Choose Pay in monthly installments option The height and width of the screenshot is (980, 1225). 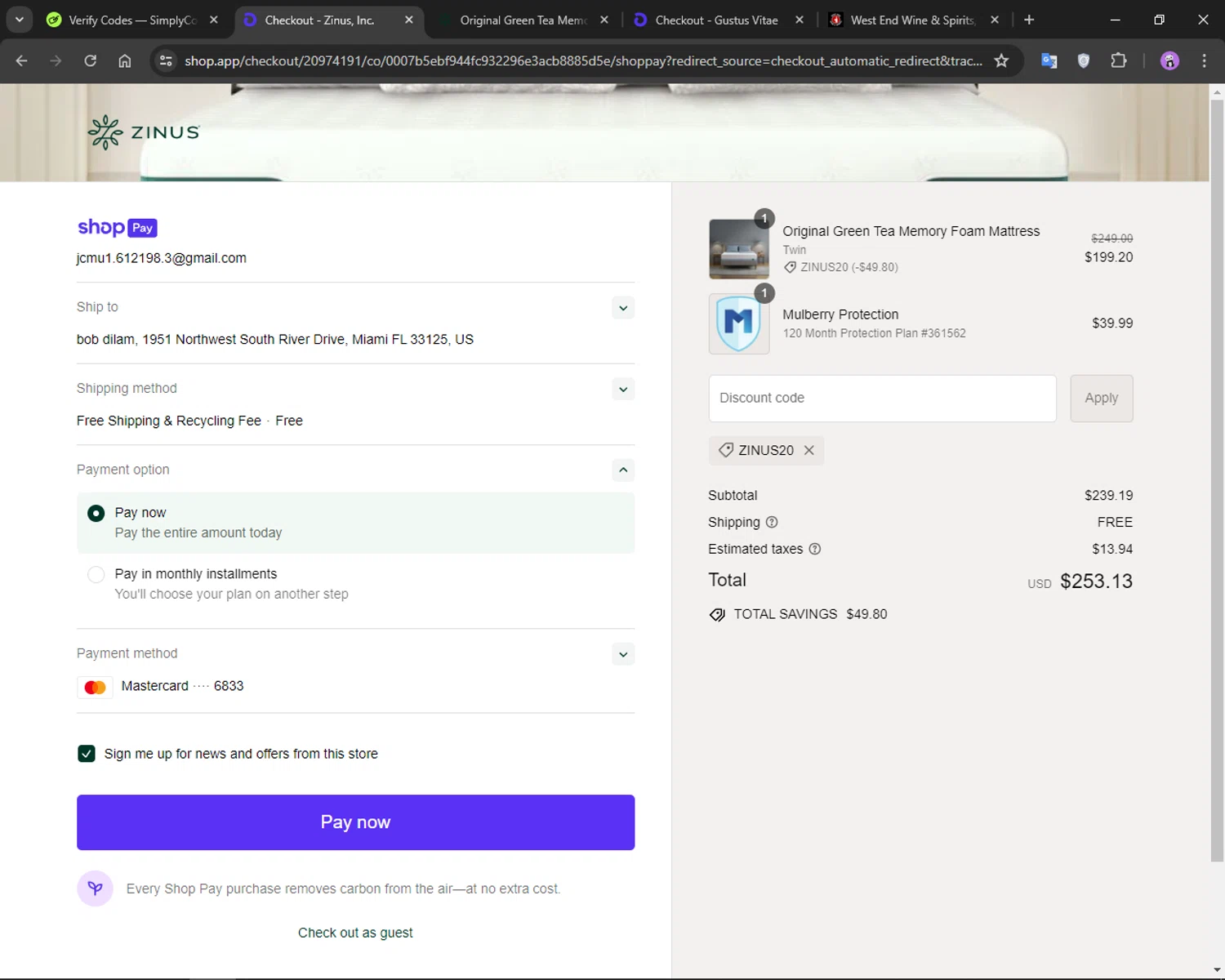tap(96, 574)
